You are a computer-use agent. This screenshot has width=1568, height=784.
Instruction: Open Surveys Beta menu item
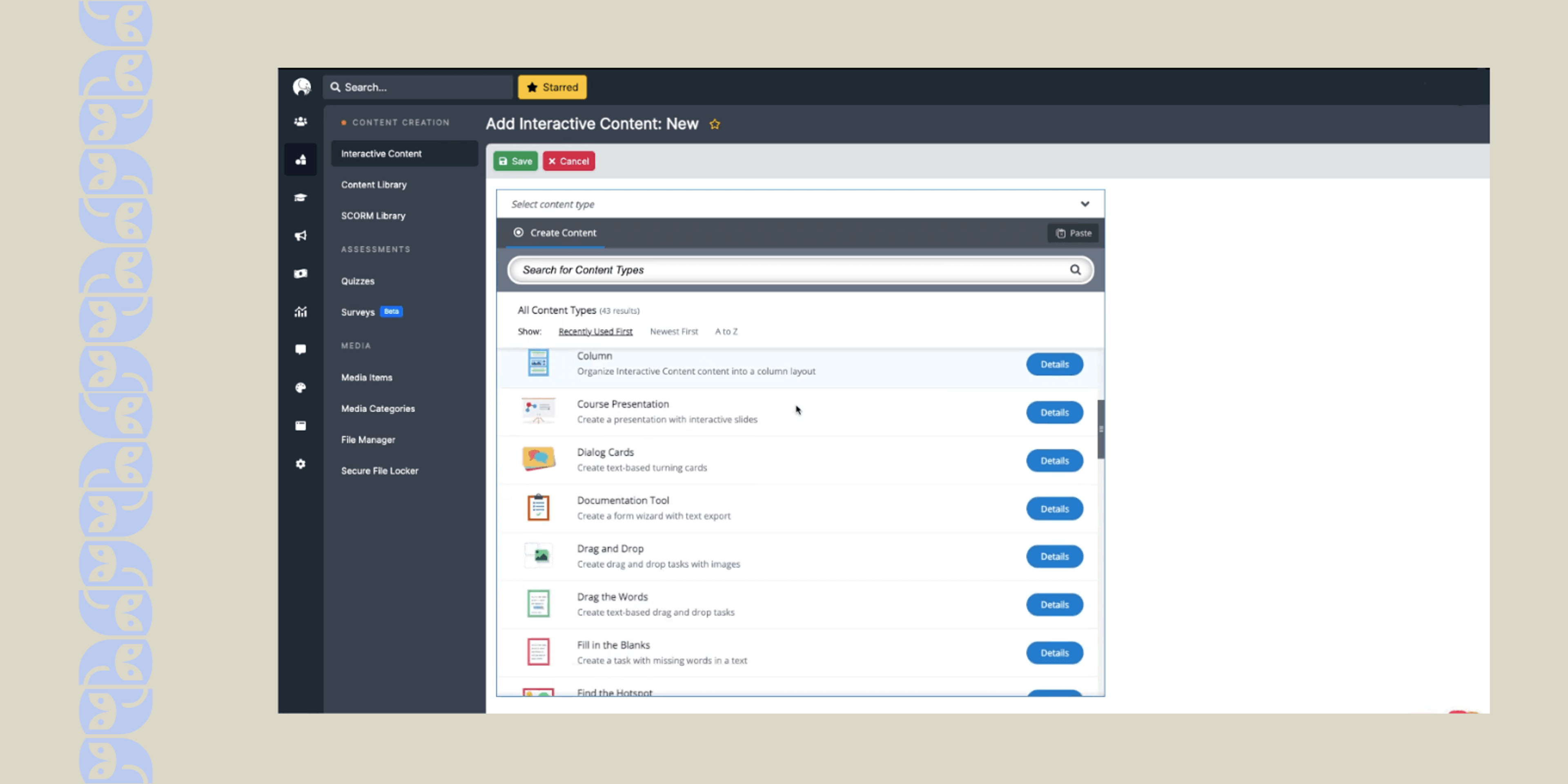coord(371,312)
